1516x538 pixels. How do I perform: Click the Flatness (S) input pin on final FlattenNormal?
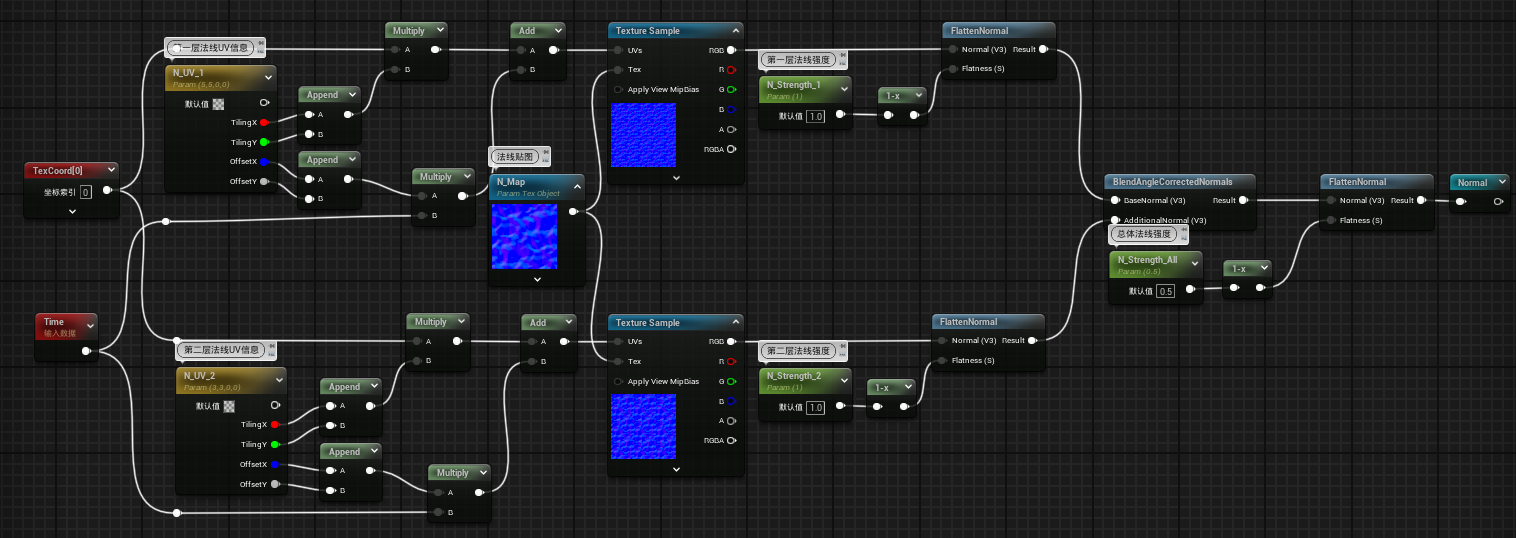pos(1330,220)
